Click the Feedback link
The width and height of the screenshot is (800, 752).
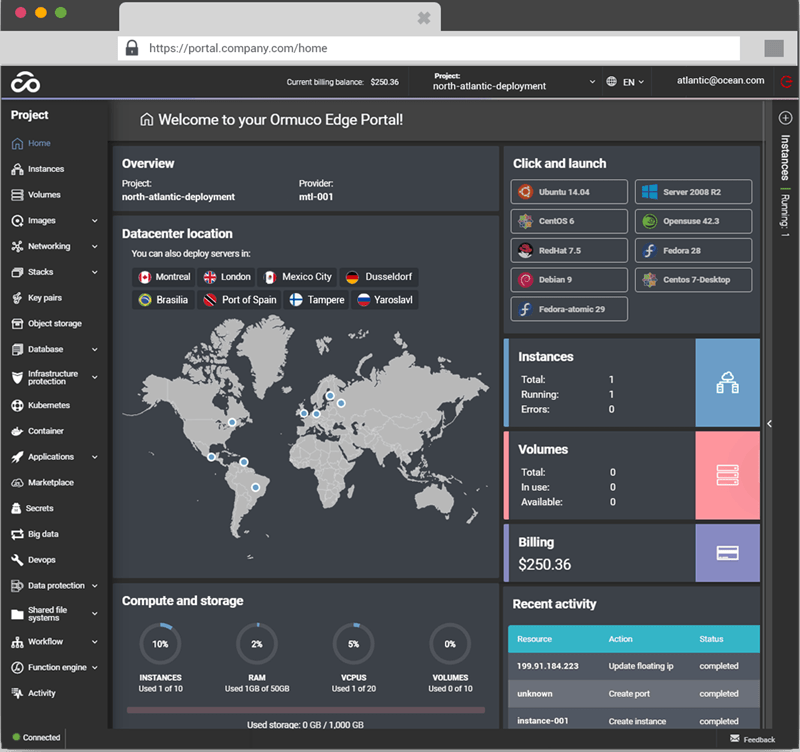click(x=759, y=739)
